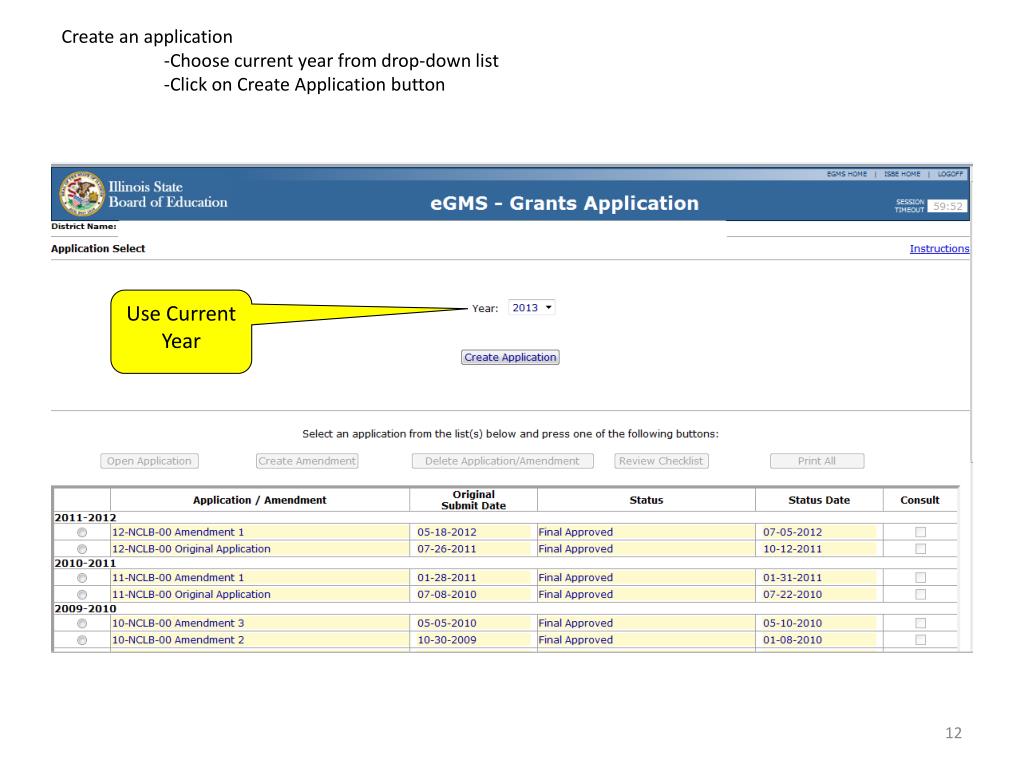Click Final Approved status of 12-NCLB-00 Amendment 1
Viewport: 1024px width, 768px height.
click(575, 532)
